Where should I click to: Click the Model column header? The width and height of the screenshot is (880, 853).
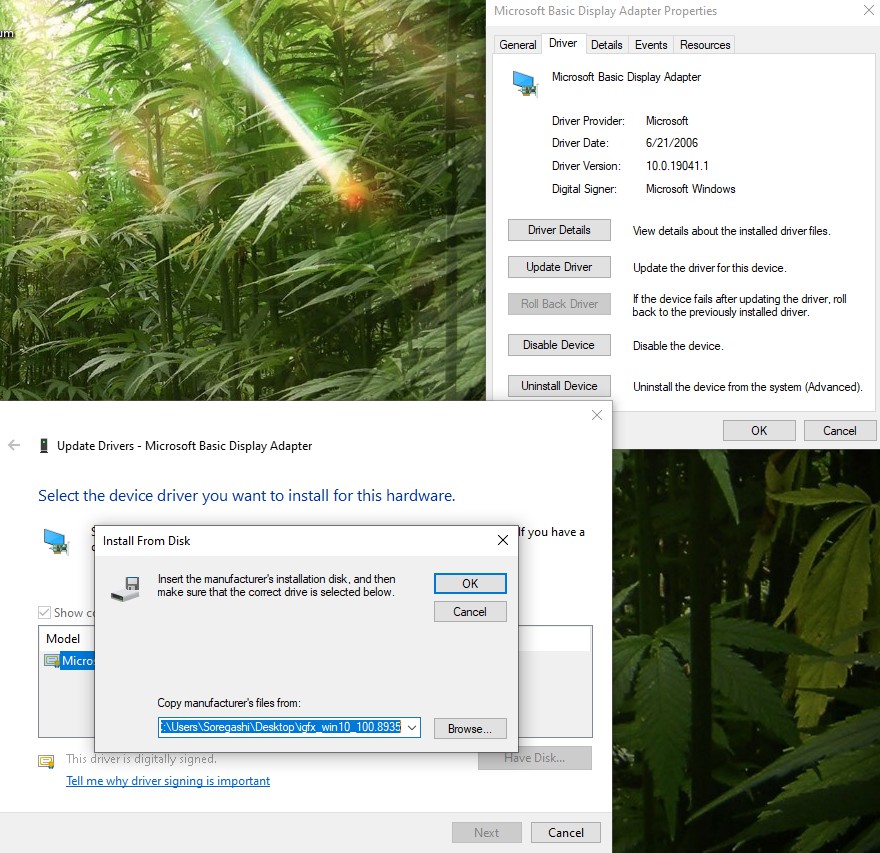pyautogui.click(x=63, y=639)
